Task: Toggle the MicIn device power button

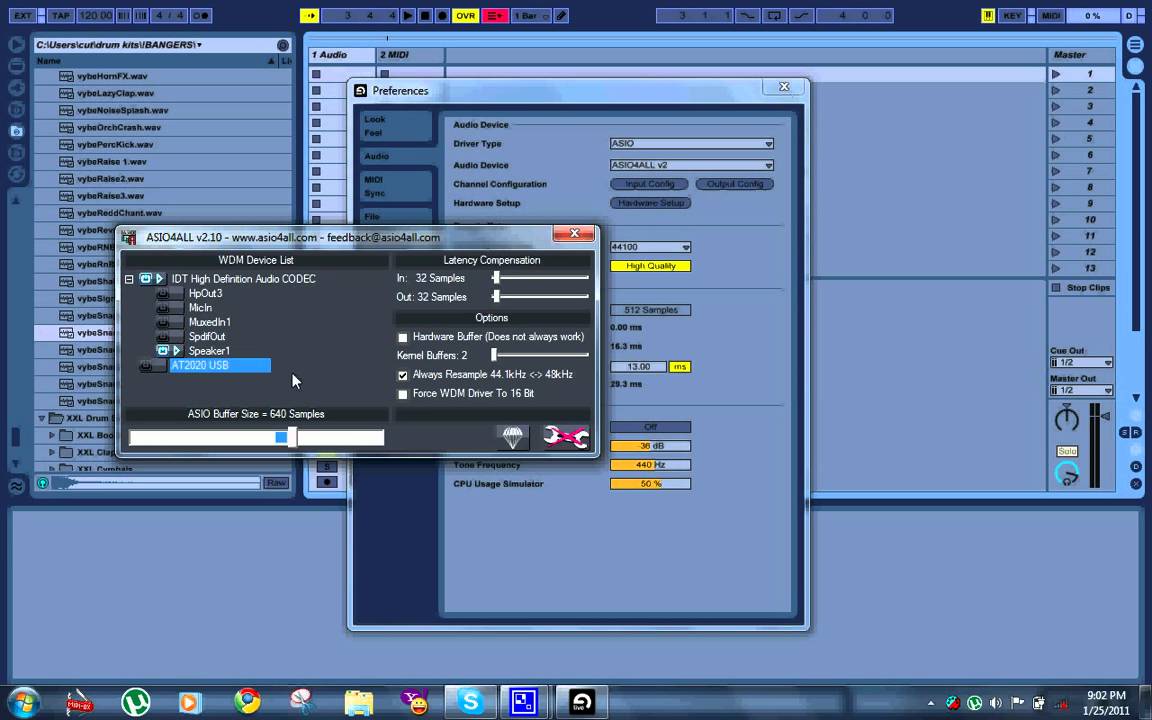Action: tap(162, 308)
